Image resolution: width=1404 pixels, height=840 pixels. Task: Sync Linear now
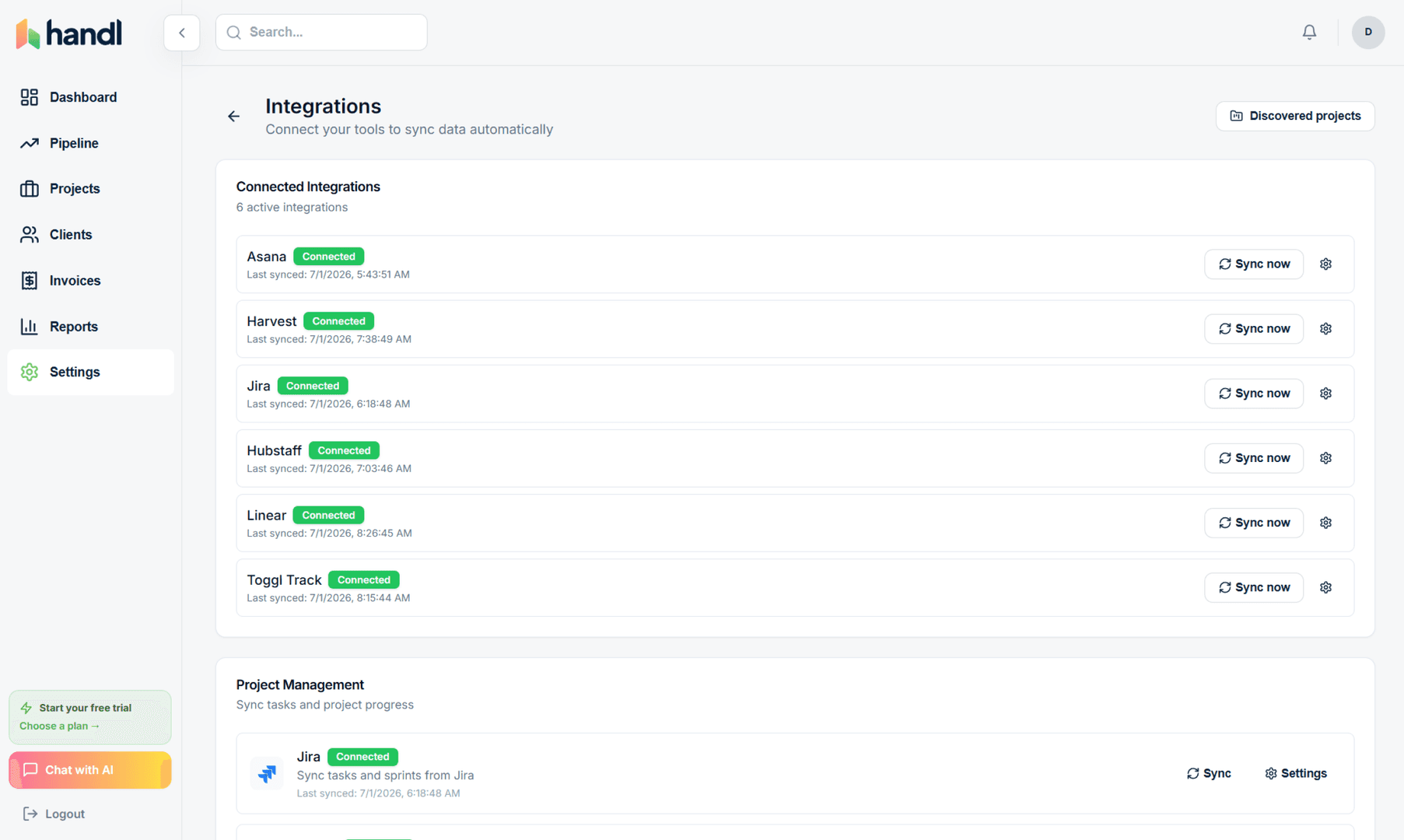click(1253, 522)
